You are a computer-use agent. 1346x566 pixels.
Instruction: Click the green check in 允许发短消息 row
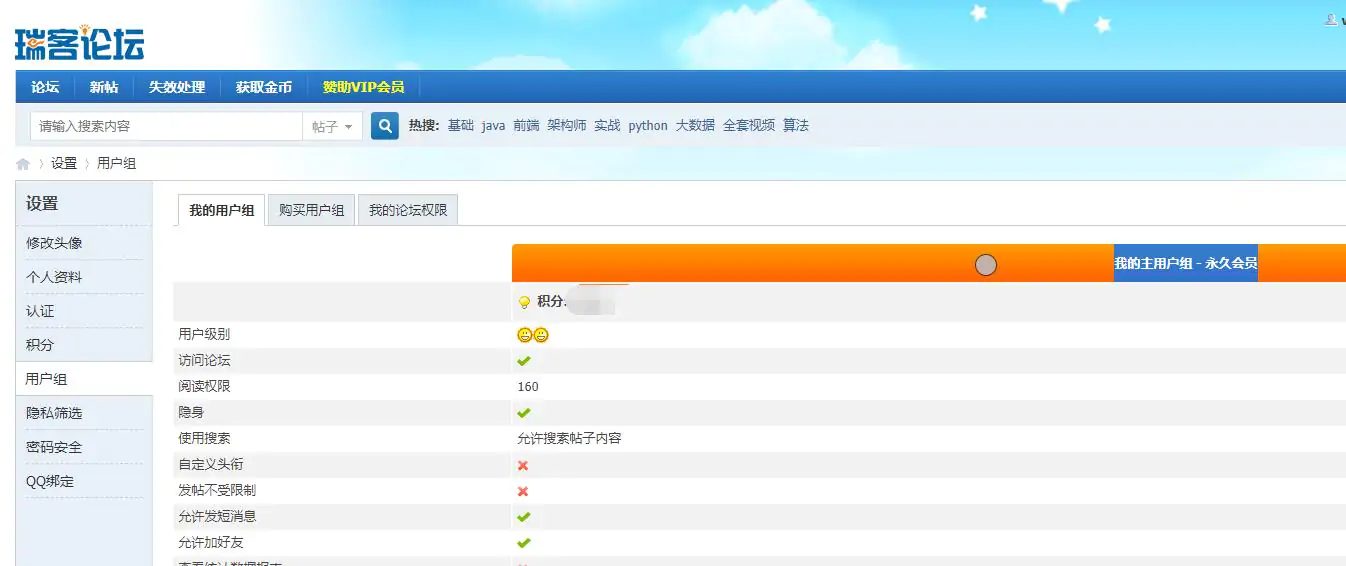click(x=524, y=517)
